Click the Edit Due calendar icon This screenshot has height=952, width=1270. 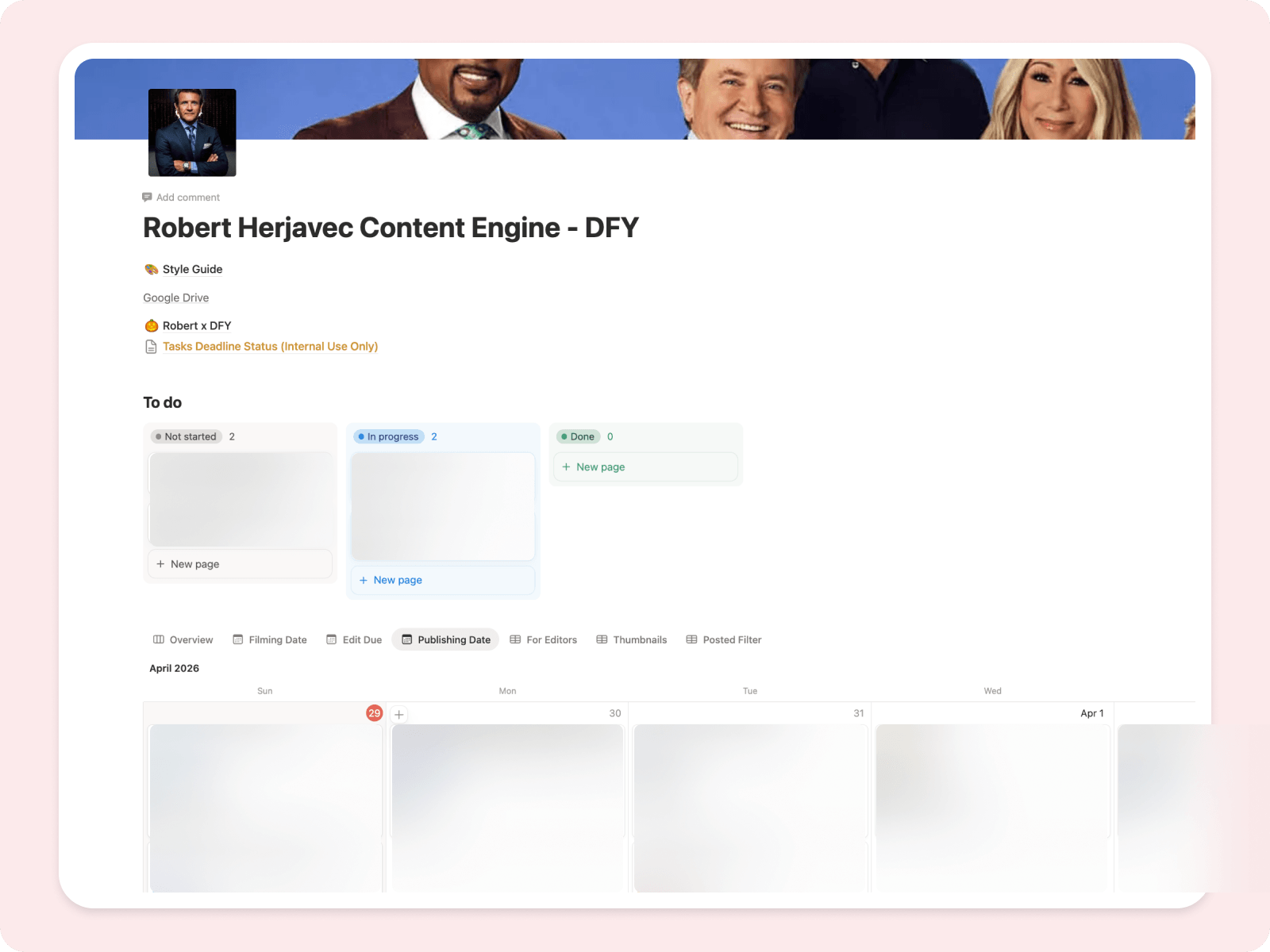(x=330, y=639)
